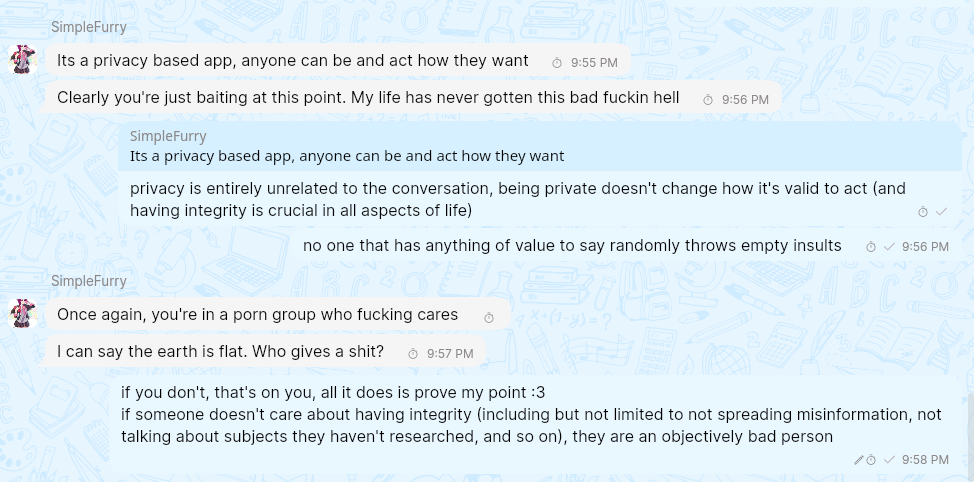Viewport: 974px width, 482px height.
Task: Click the timer icon on the 'empty insults' message
Action: [x=871, y=247]
